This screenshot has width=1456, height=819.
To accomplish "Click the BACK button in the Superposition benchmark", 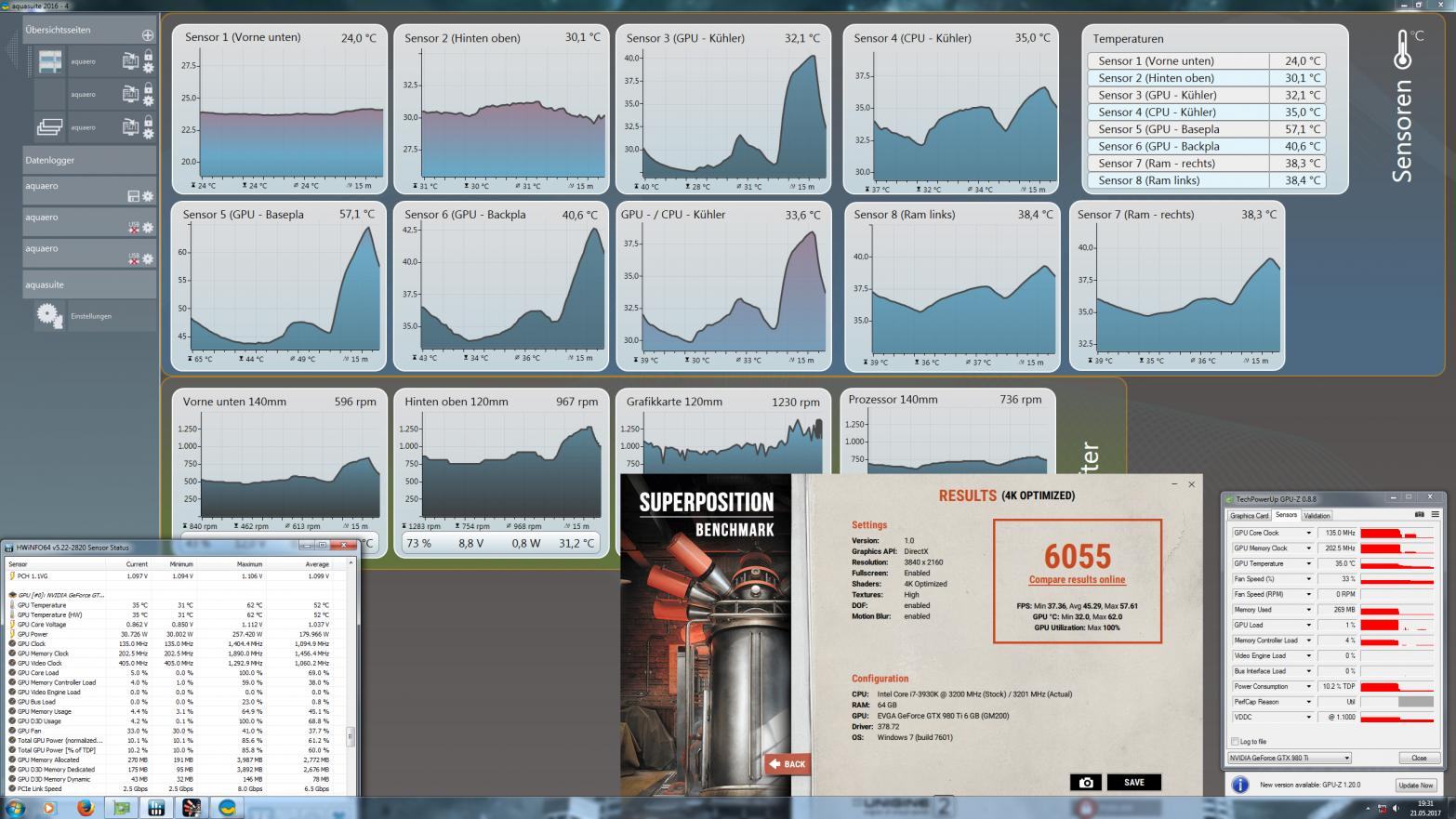I will point(787,764).
